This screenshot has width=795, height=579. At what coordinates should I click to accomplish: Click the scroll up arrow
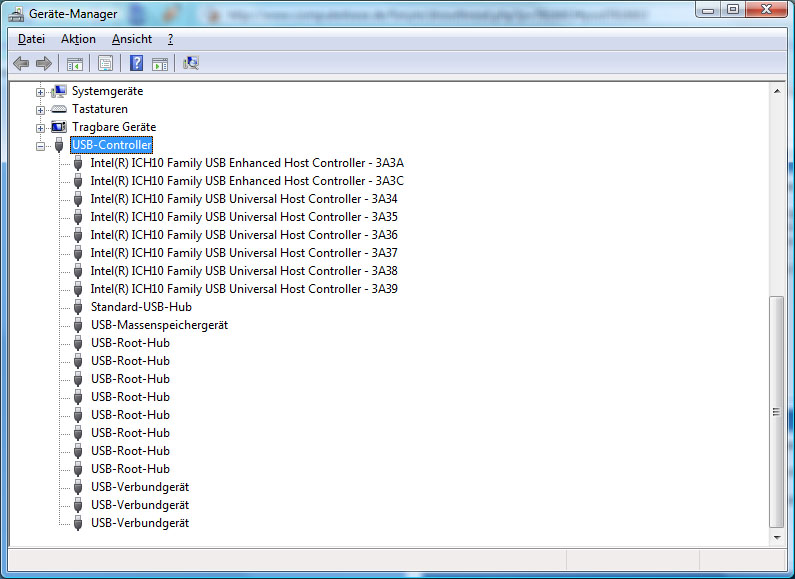pos(777,91)
